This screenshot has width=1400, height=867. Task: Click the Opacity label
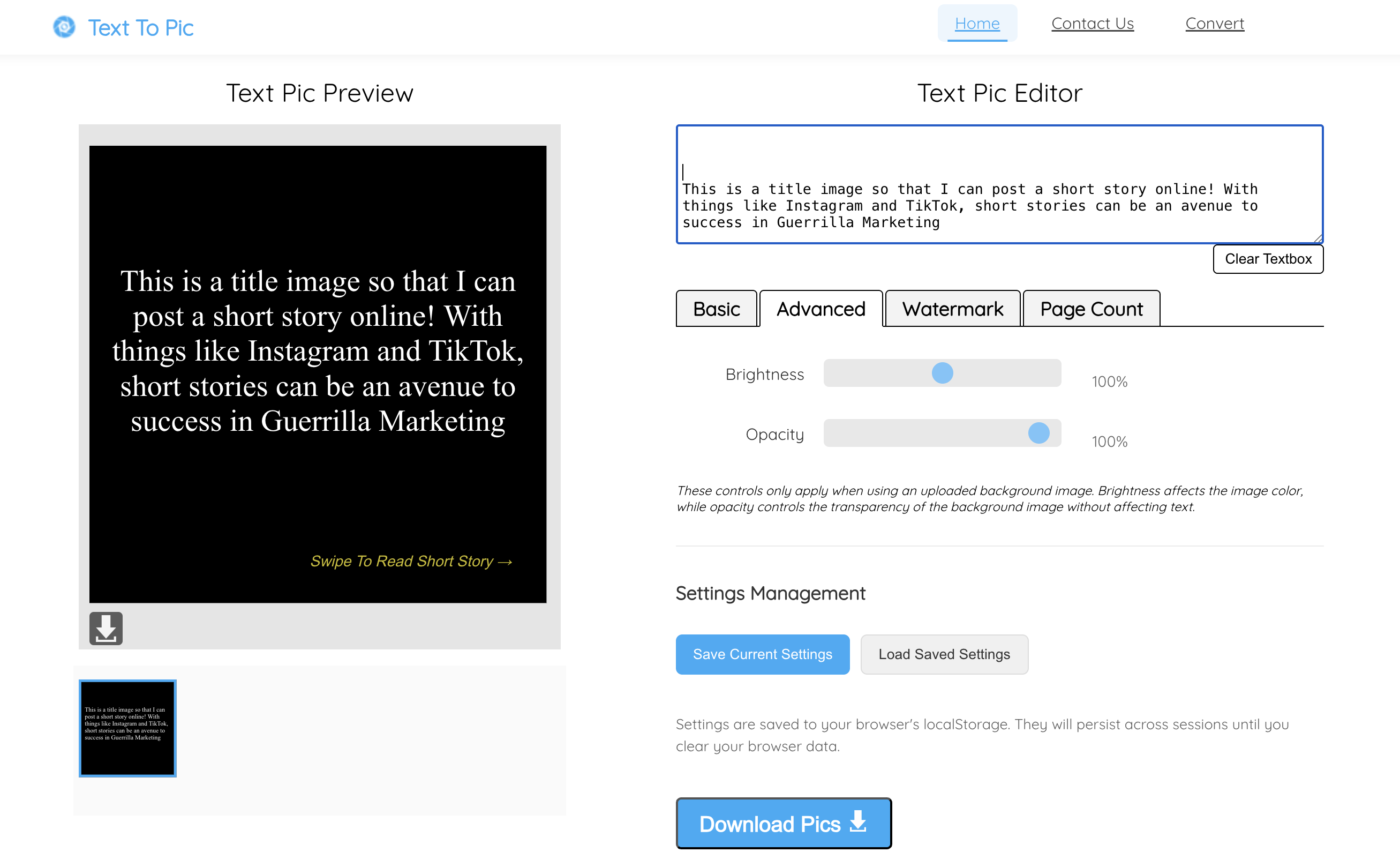(x=775, y=435)
